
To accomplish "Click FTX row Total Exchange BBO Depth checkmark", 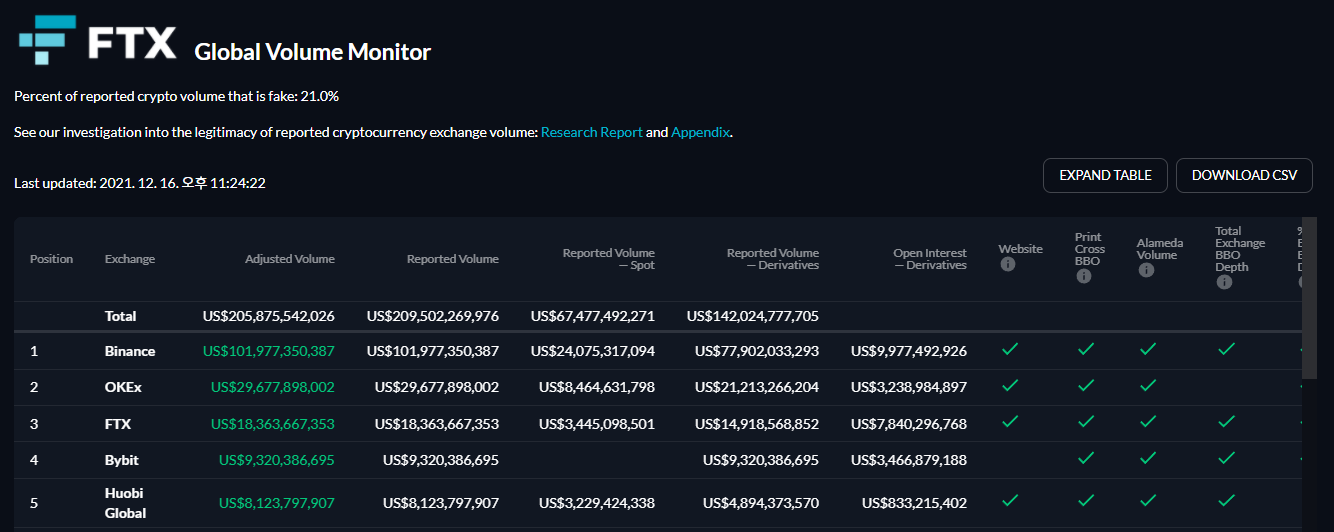I will coord(1226,422).
